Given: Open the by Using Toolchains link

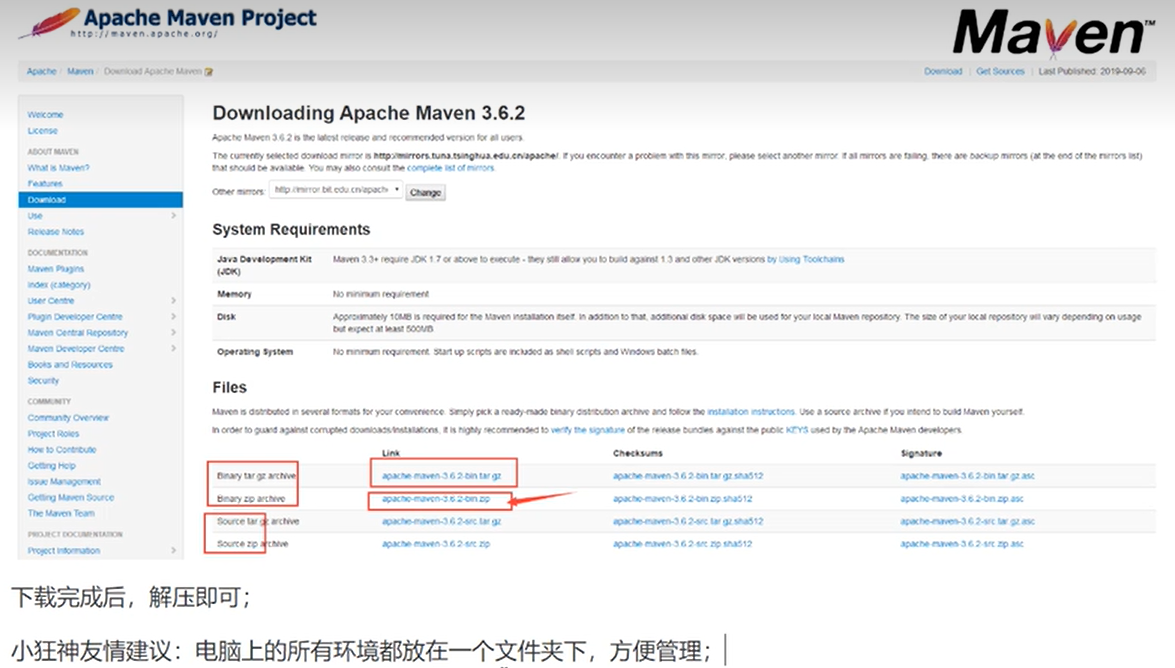Looking at the screenshot, I should 806,259.
